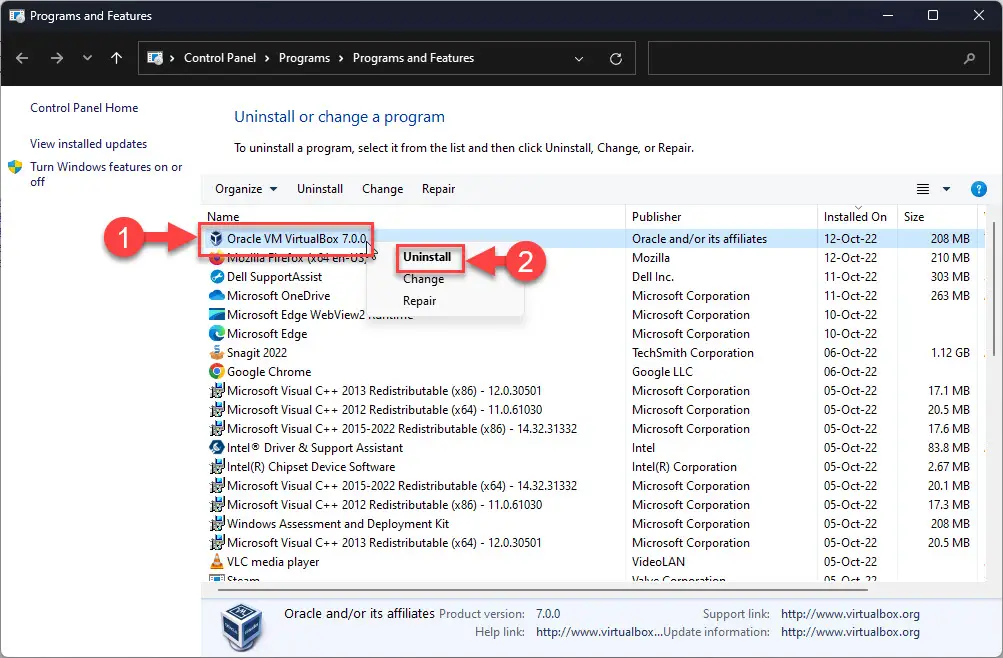Click the Help link virtualbox URL
The width and height of the screenshot is (1003, 658).
click(x=599, y=632)
